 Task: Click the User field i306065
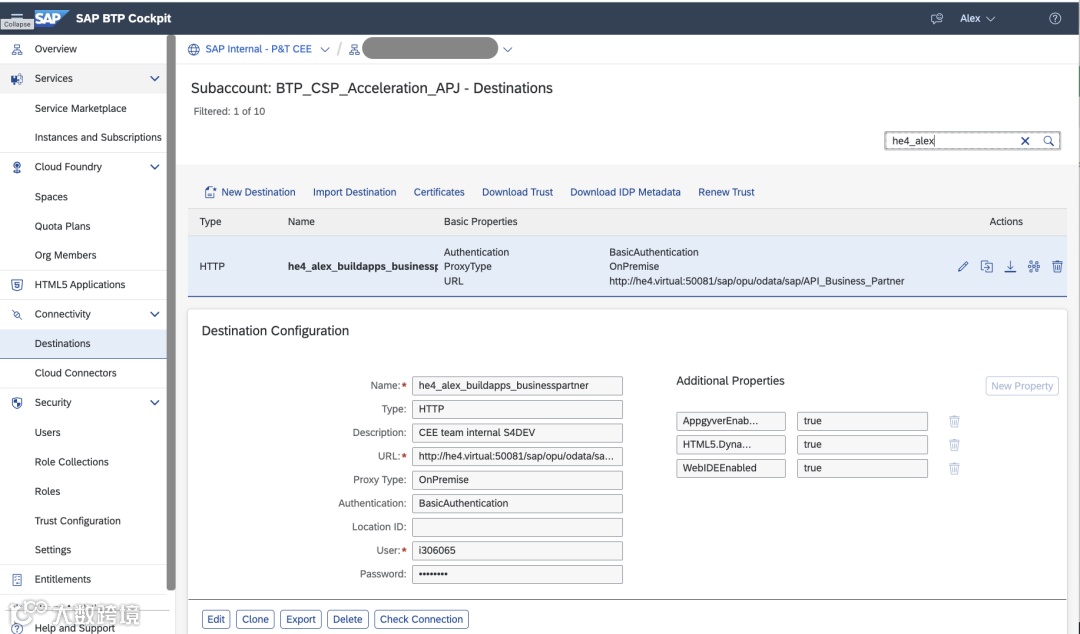click(x=517, y=551)
